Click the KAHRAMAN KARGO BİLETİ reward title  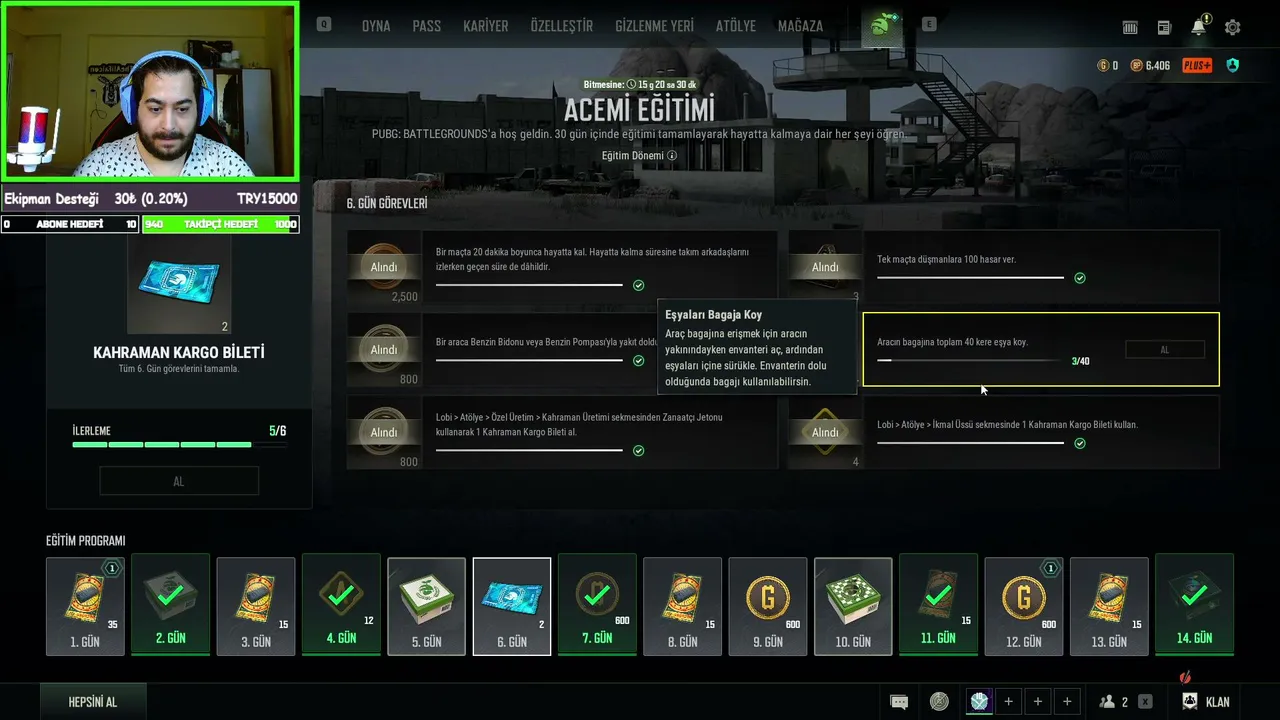pyautogui.click(x=179, y=352)
